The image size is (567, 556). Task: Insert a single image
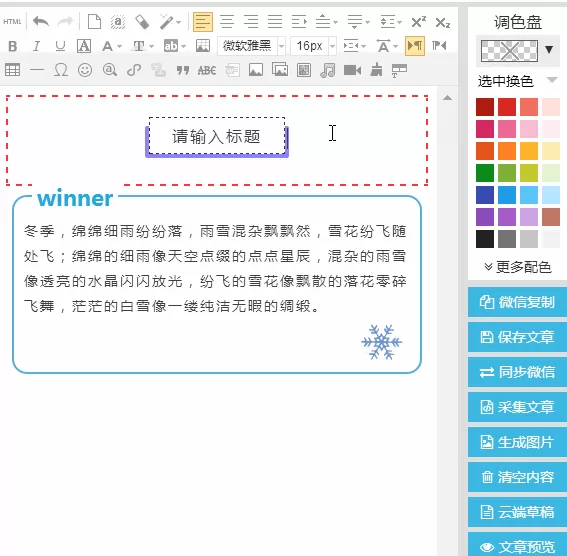pos(256,70)
